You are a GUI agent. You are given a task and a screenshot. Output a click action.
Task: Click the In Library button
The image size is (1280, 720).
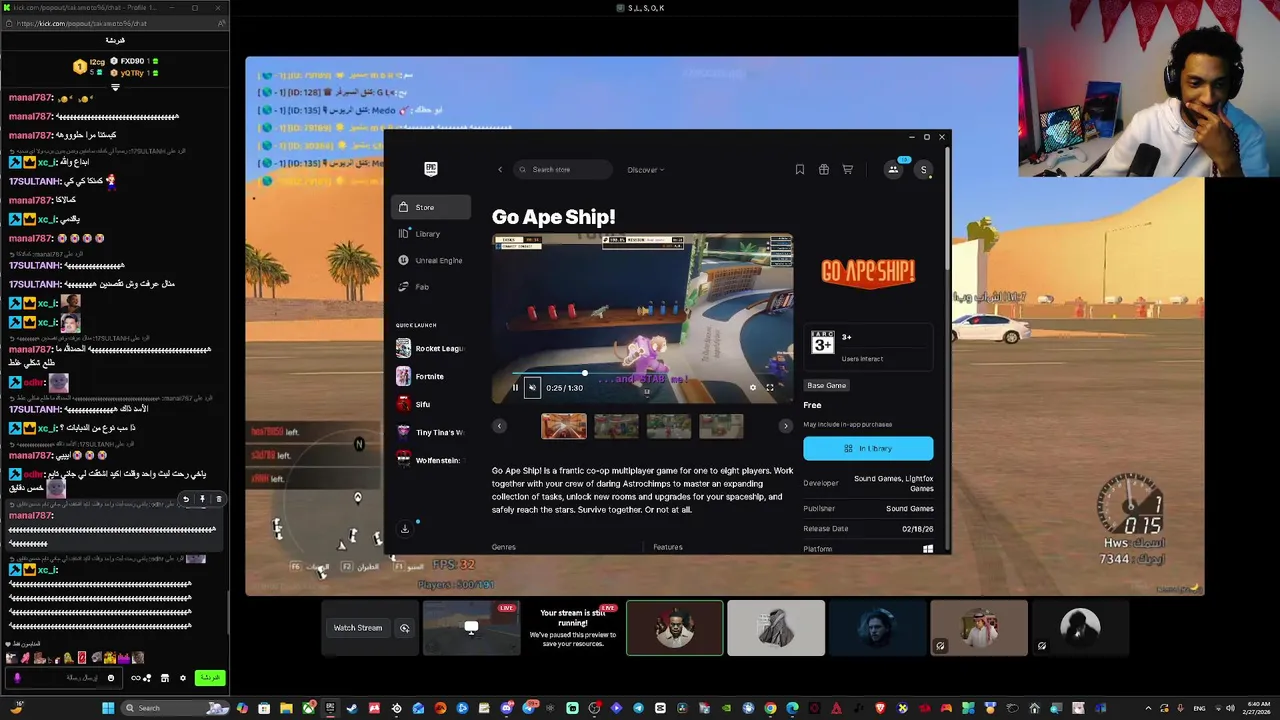868,448
